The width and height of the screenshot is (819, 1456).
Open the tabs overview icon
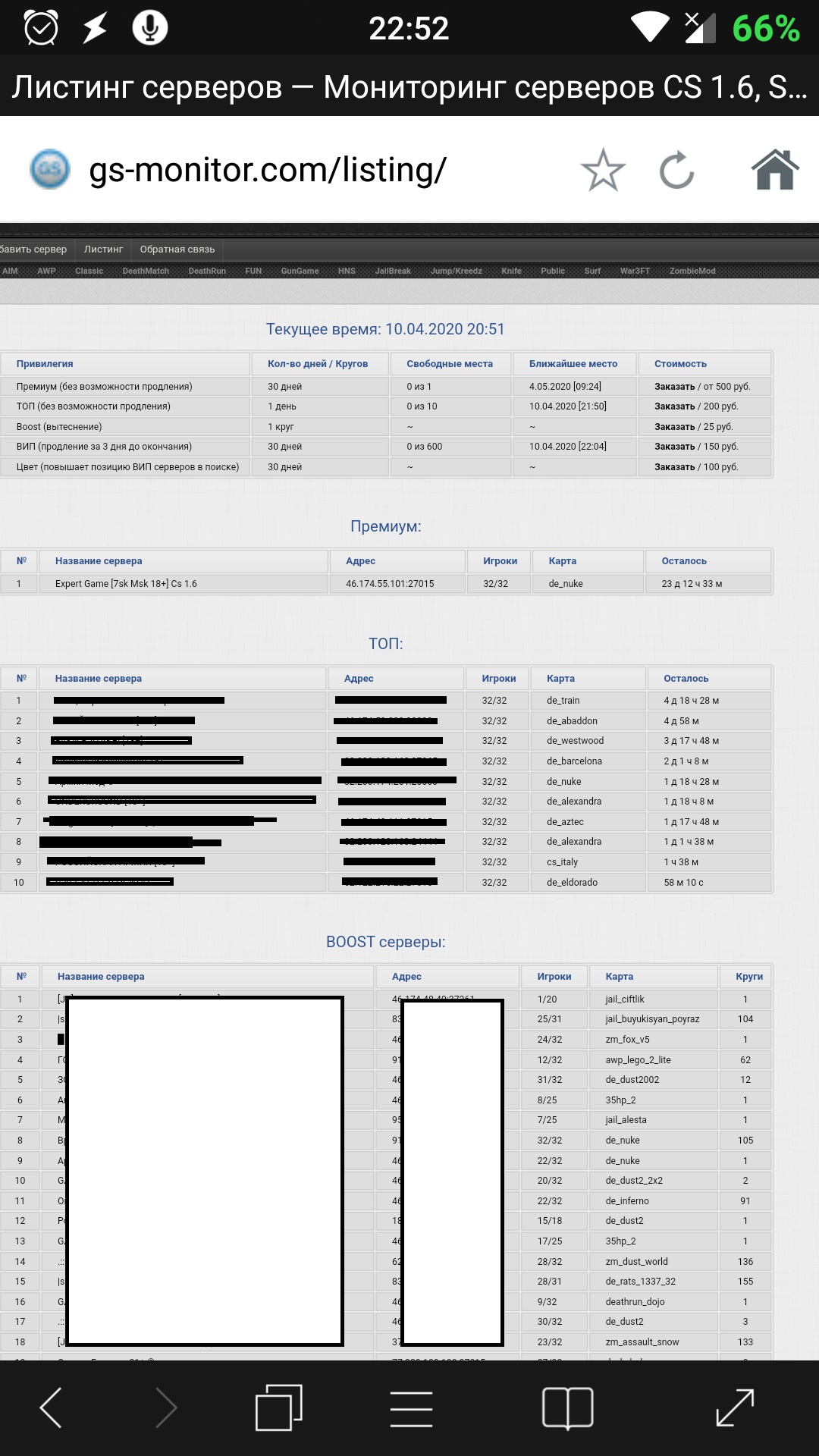[x=278, y=1408]
